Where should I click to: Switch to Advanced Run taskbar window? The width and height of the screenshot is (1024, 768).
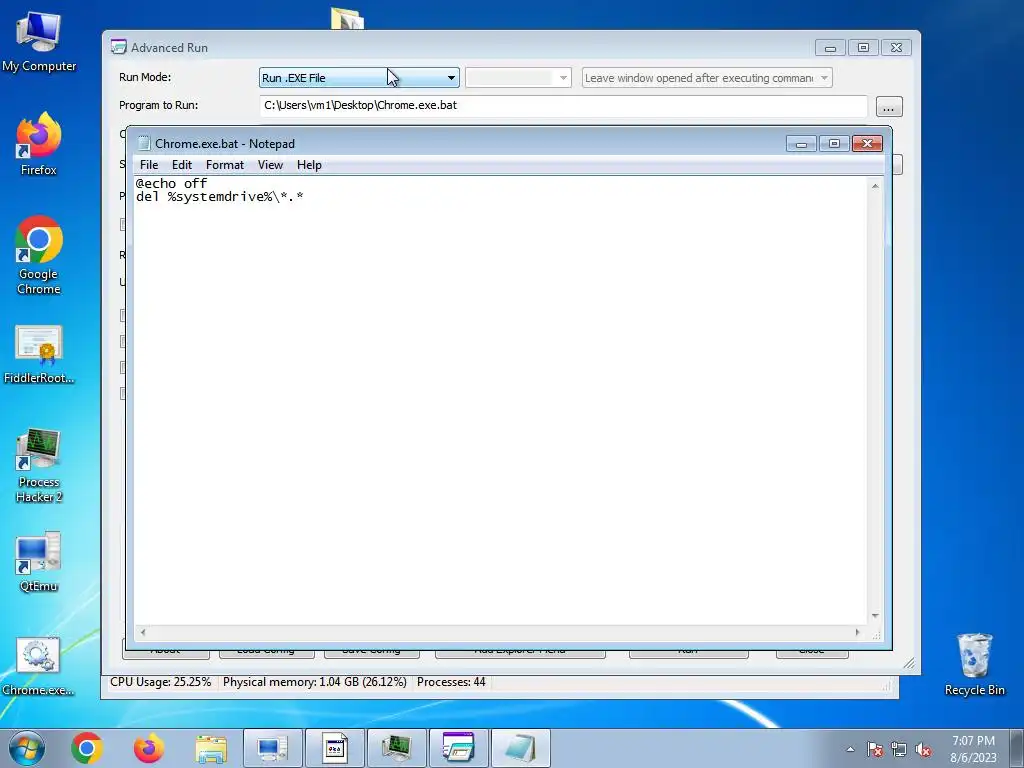point(458,748)
